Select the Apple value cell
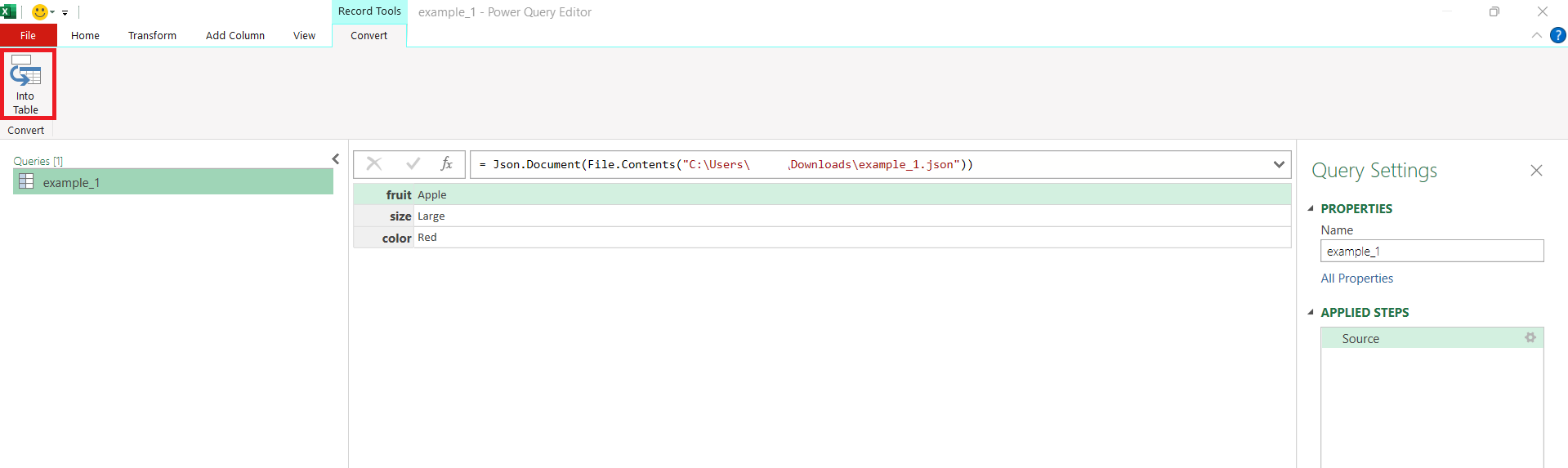The width and height of the screenshot is (1568, 468). point(852,194)
